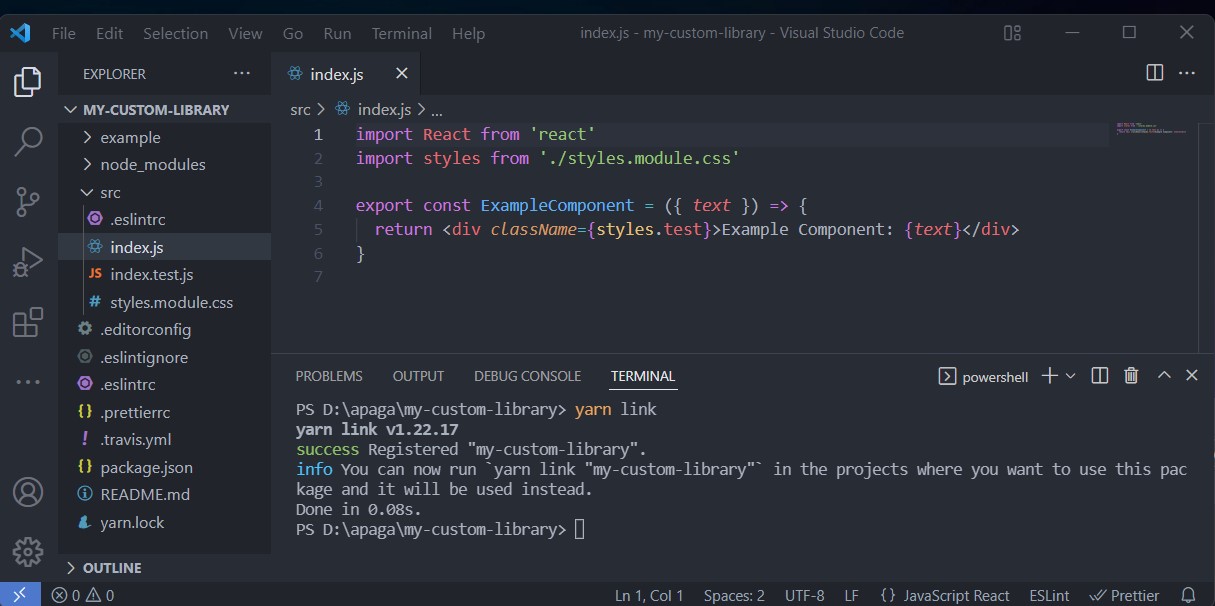Collapse the MY-CUSTOM-LIBRARY root folder
This screenshot has height=606, width=1215.
click(164, 110)
